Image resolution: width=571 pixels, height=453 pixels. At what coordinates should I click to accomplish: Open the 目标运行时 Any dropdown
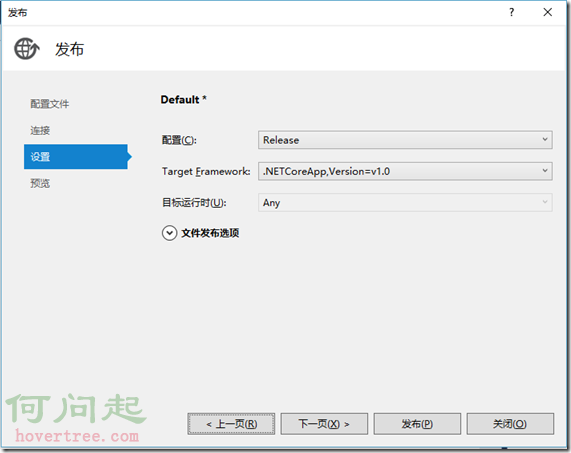tap(405, 202)
